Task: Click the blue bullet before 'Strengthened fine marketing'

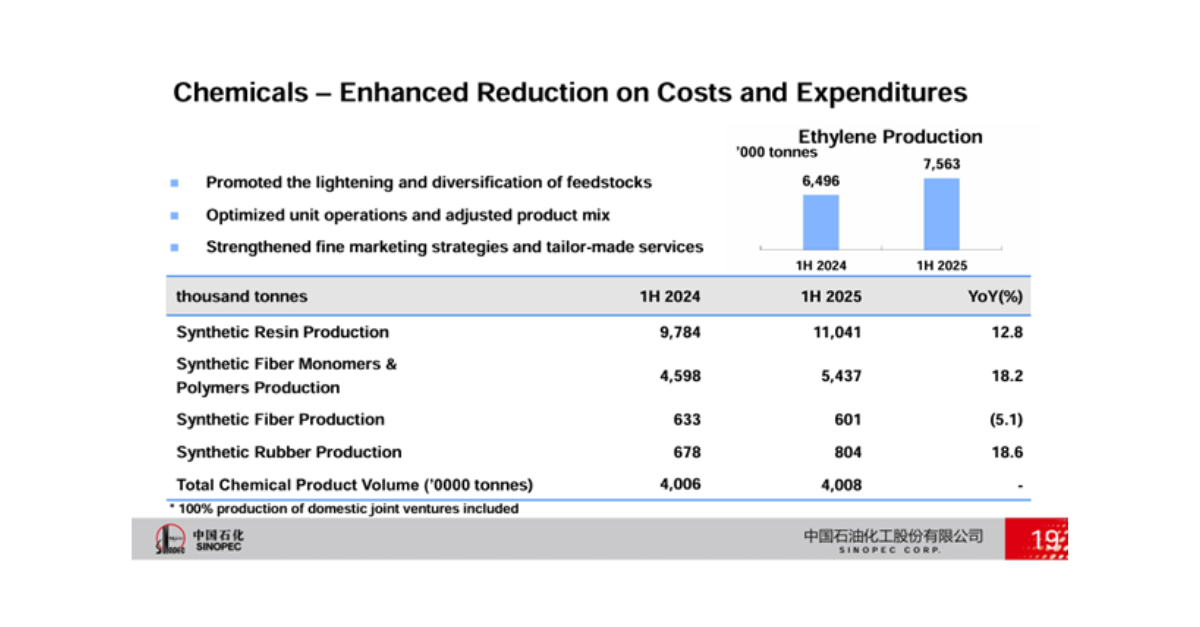Action: (174, 247)
